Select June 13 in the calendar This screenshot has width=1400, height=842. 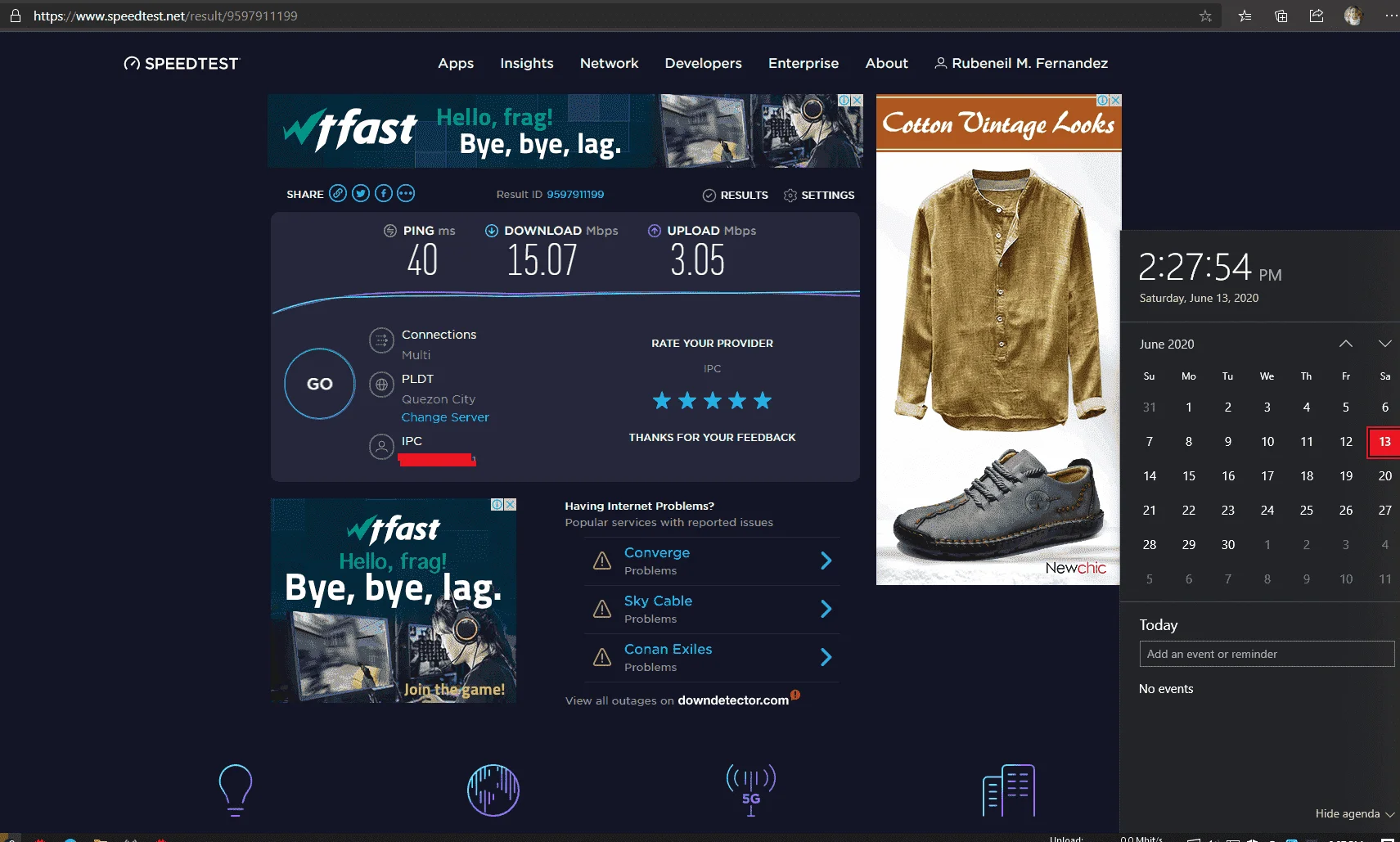(1384, 442)
